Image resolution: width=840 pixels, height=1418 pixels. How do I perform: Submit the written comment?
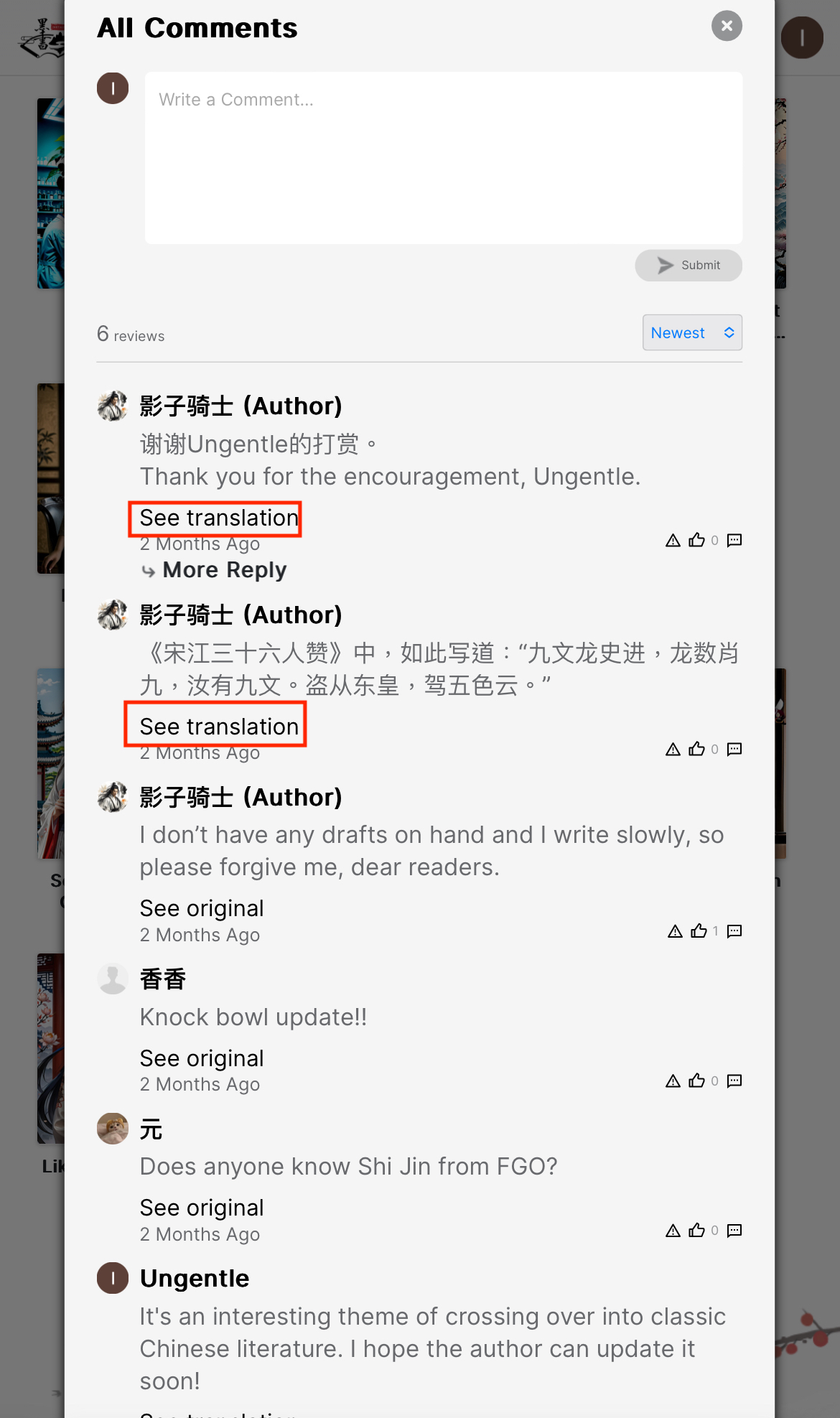click(689, 266)
